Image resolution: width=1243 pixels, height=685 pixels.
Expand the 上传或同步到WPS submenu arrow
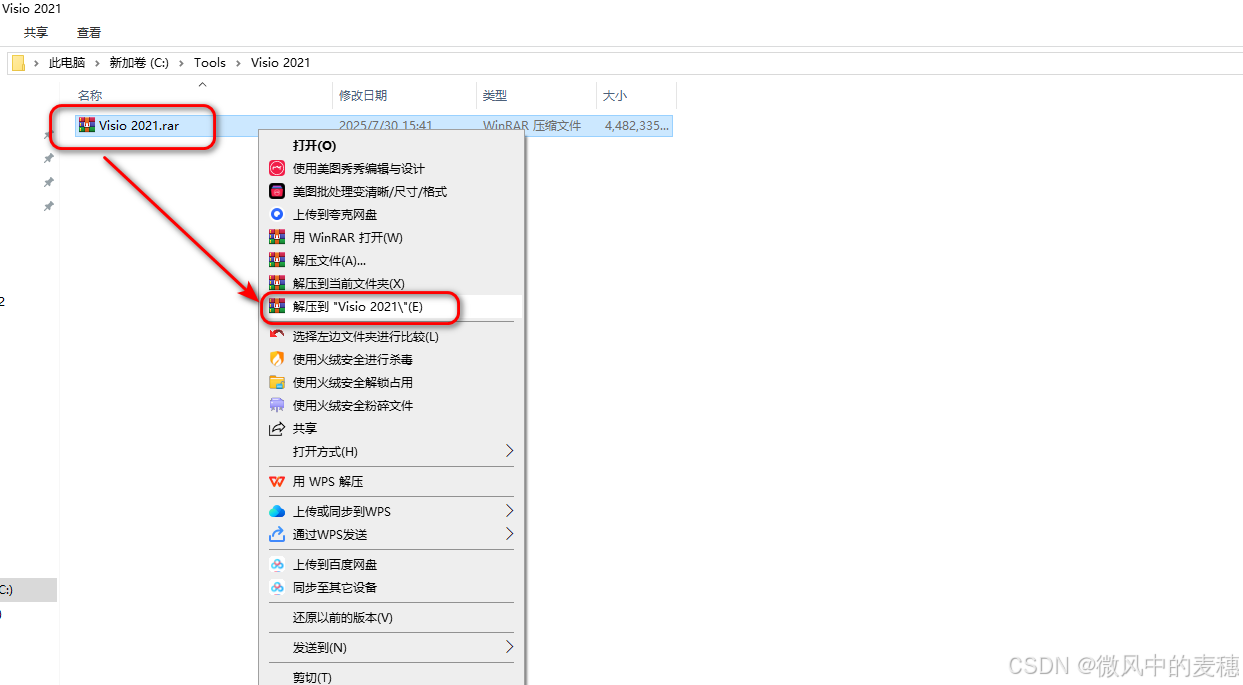(509, 511)
